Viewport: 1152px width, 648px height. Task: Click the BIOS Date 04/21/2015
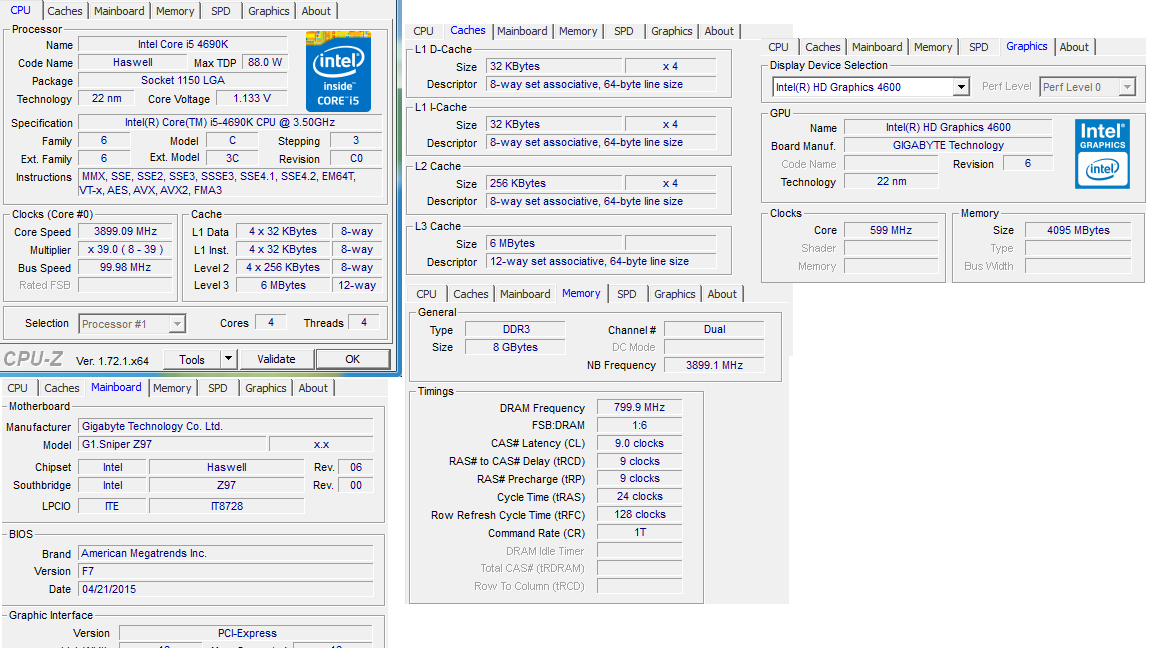pyautogui.click(x=226, y=589)
